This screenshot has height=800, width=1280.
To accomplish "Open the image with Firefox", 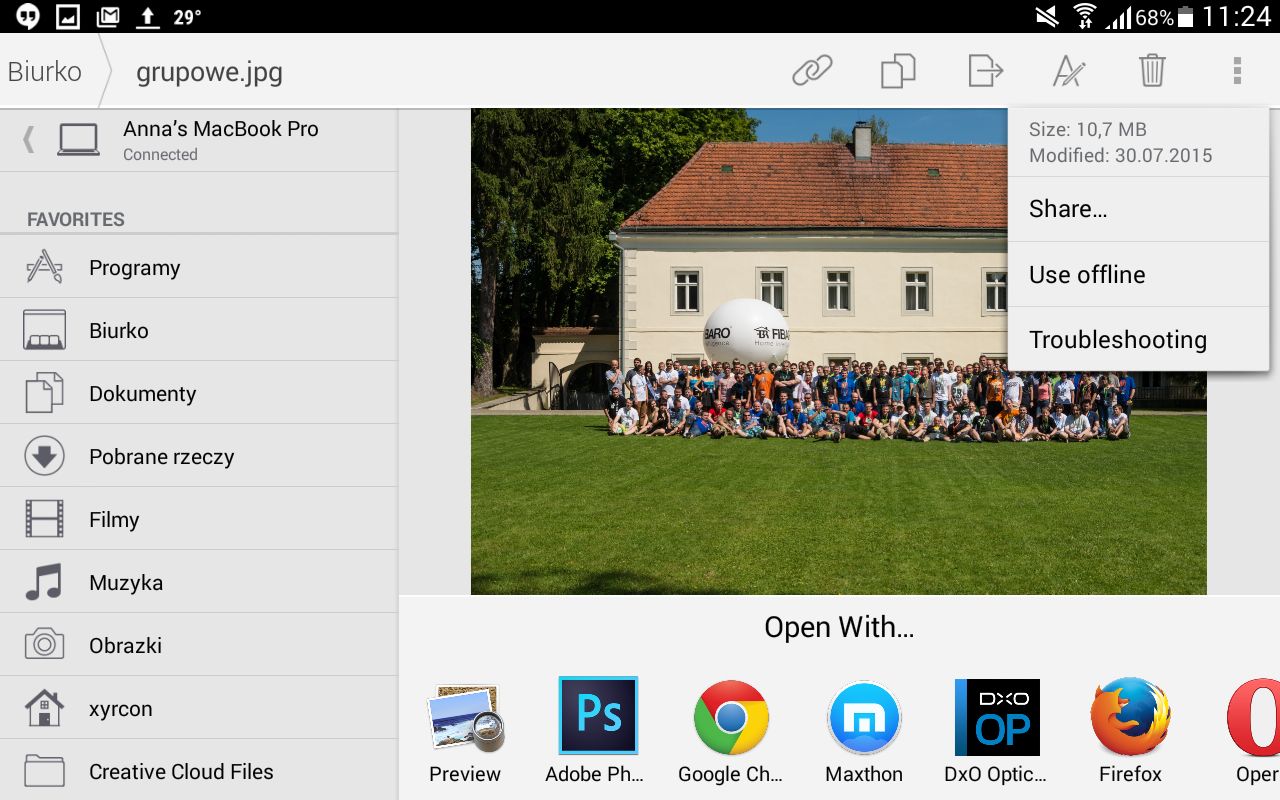I will [1130, 732].
